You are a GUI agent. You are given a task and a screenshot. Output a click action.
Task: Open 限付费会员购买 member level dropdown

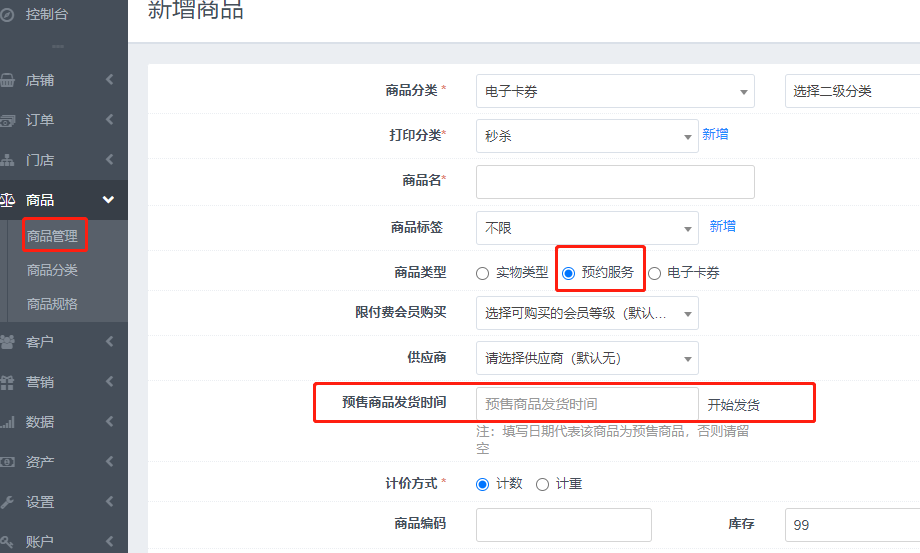[x=587, y=313]
